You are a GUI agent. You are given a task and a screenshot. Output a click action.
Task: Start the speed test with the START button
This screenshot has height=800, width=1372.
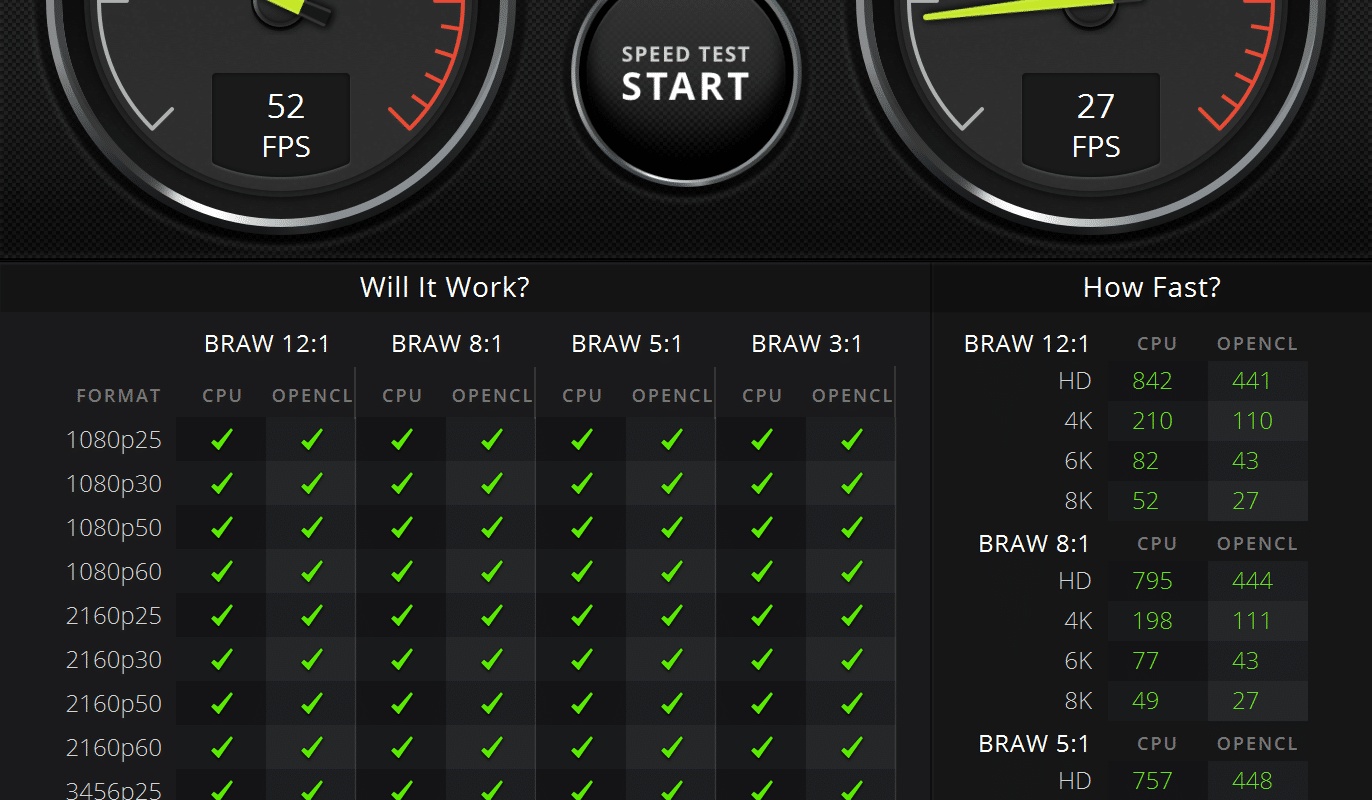click(x=685, y=74)
